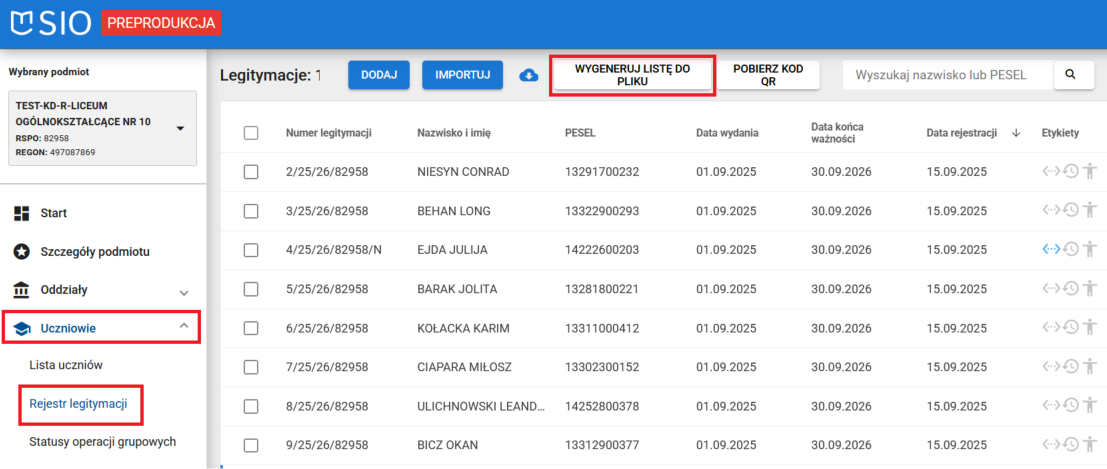
Task: Click the star icon beside Szczegóły podmiotu
Action: (x=21, y=251)
